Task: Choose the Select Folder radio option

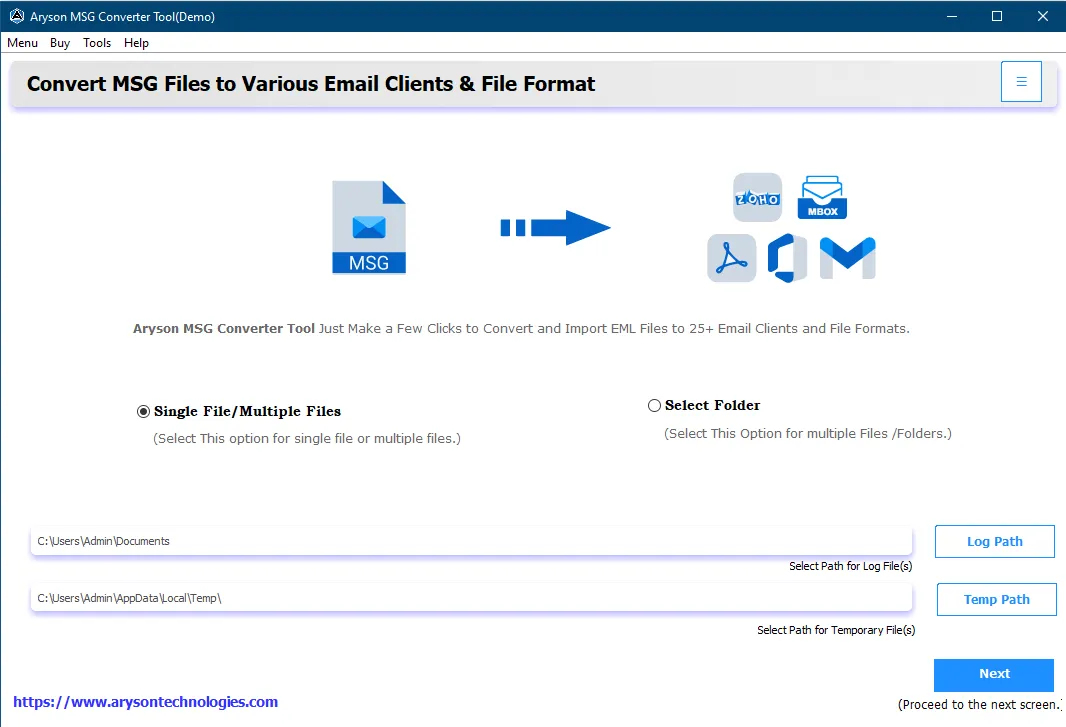Action: pos(654,406)
